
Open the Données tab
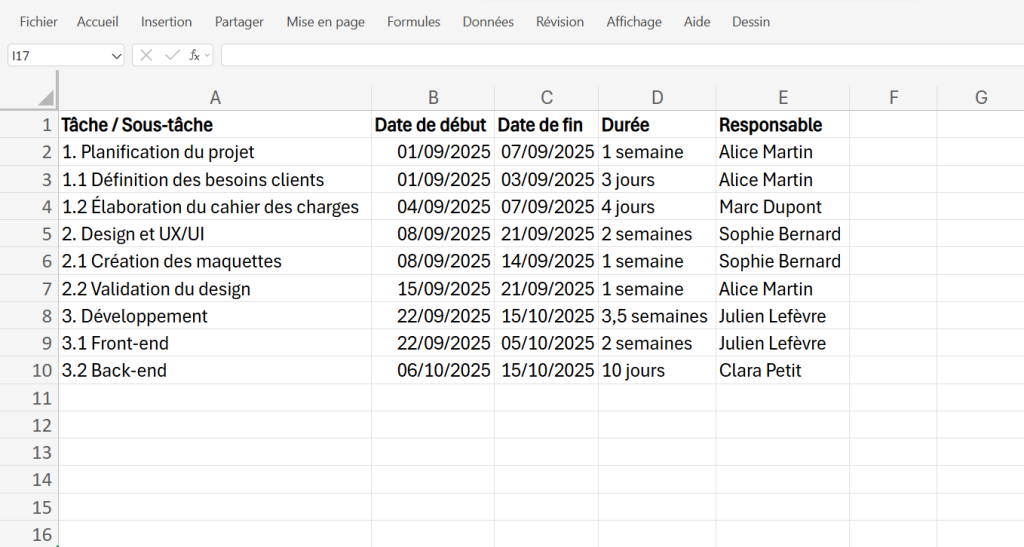(488, 22)
